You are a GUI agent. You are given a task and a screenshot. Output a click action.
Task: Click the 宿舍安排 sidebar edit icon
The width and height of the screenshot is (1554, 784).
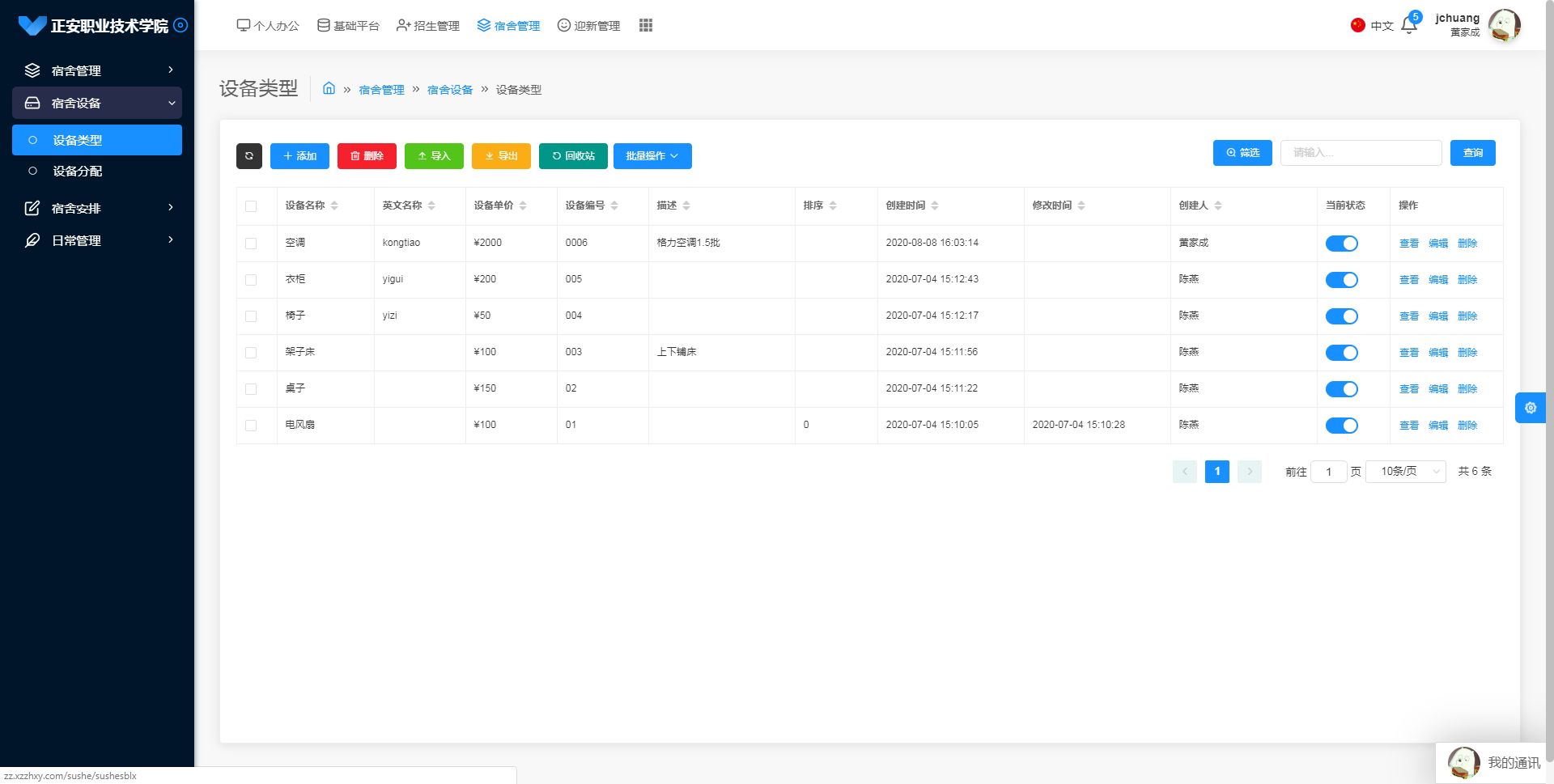coord(32,208)
